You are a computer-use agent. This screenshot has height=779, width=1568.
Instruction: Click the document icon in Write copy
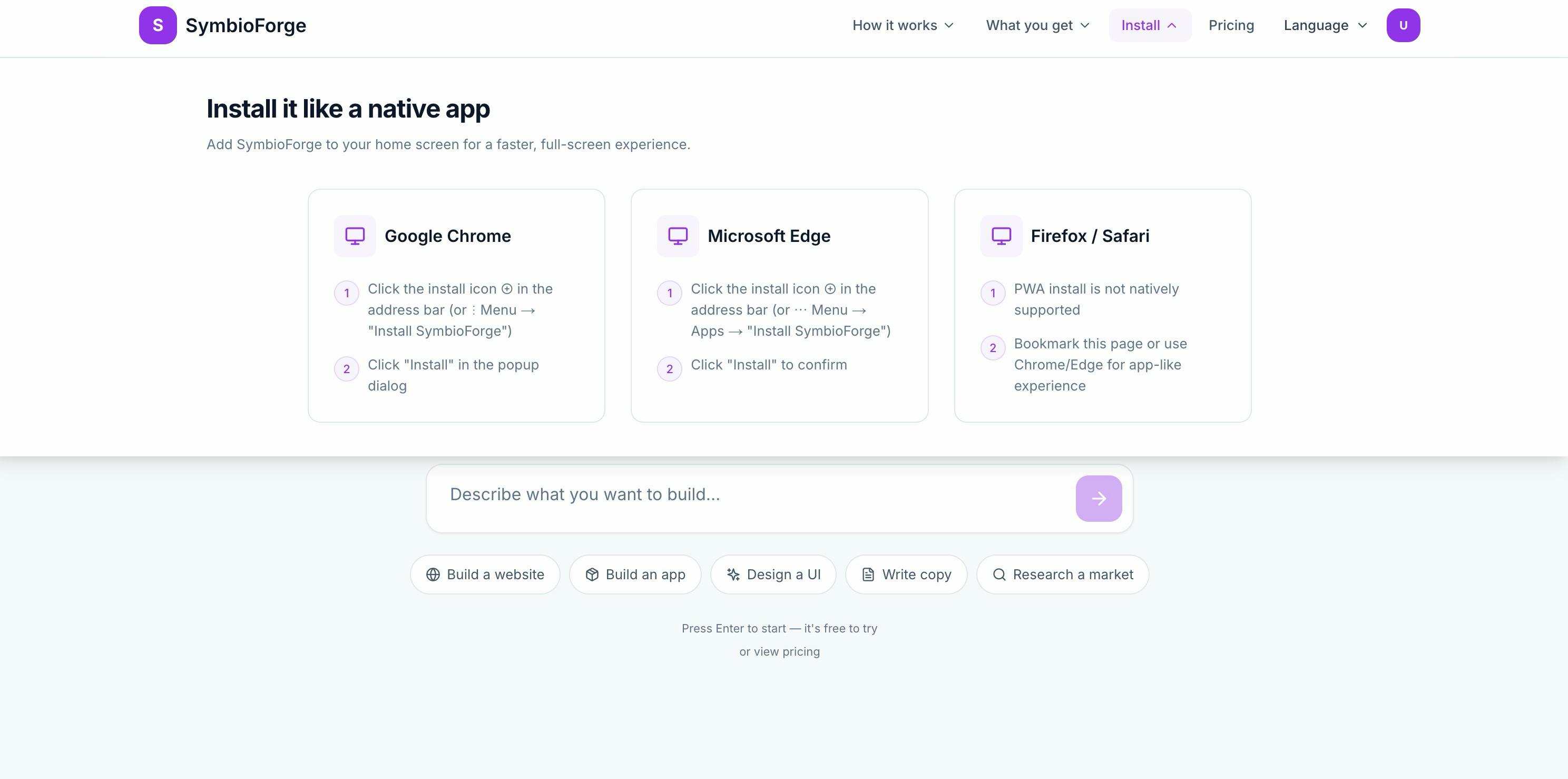pyautogui.click(x=868, y=574)
